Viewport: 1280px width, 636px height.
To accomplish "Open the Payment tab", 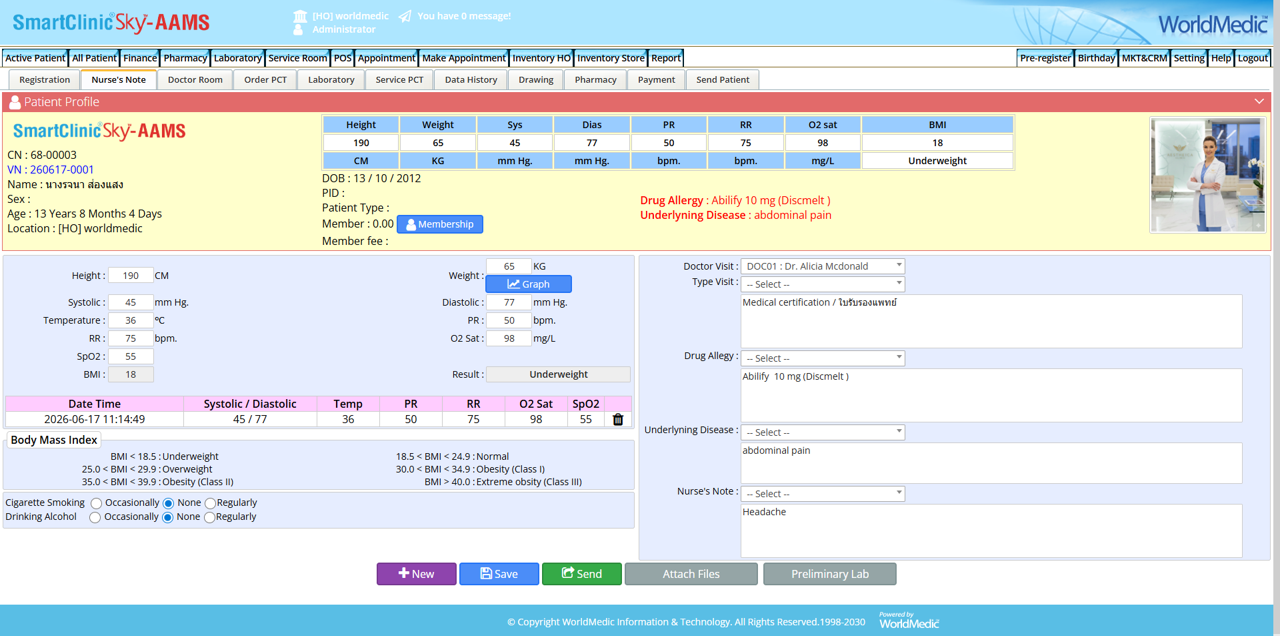I will click(656, 80).
